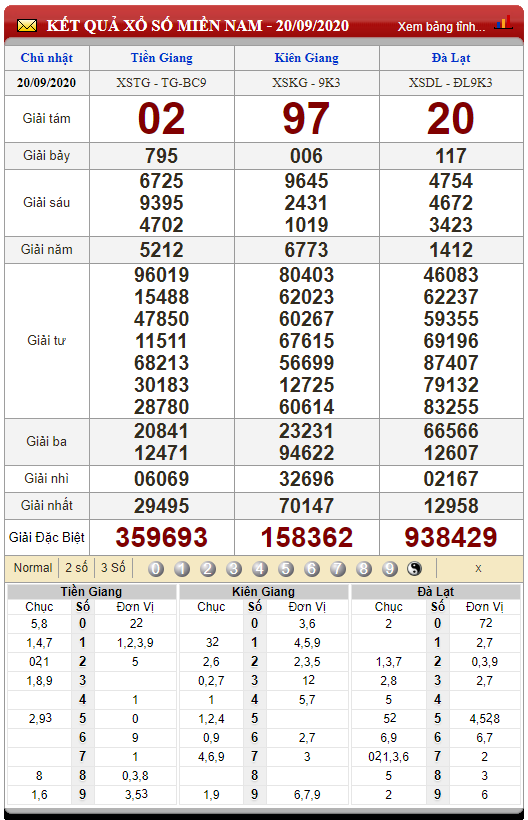Open Đà Lạt province link

point(451,58)
